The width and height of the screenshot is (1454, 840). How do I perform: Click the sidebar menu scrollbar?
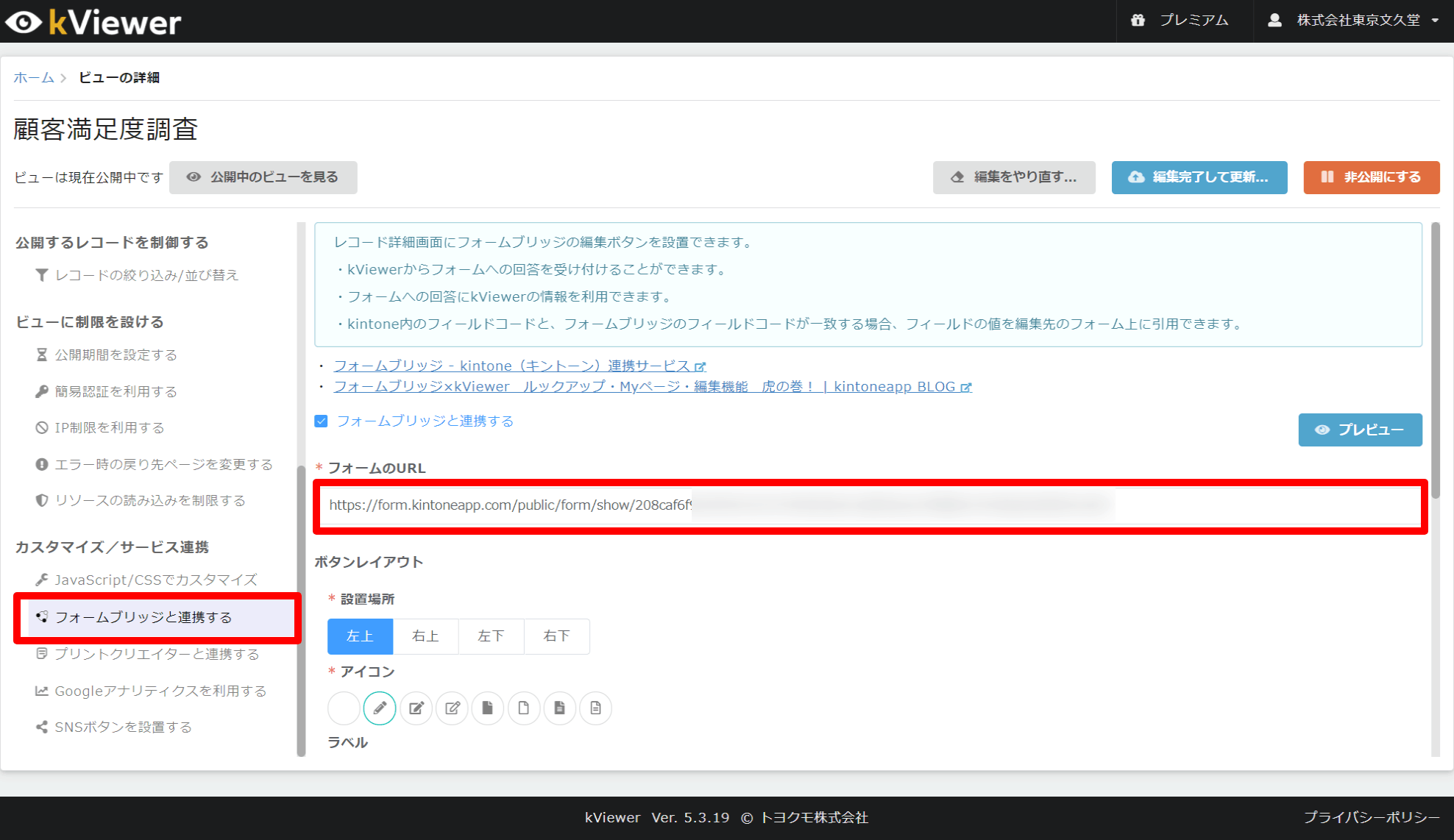[x=301, y=611]
